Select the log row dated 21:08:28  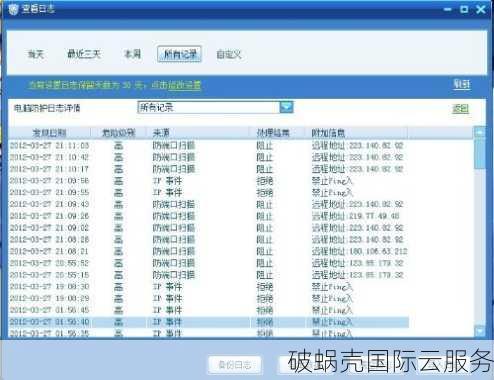click(209, 239)
